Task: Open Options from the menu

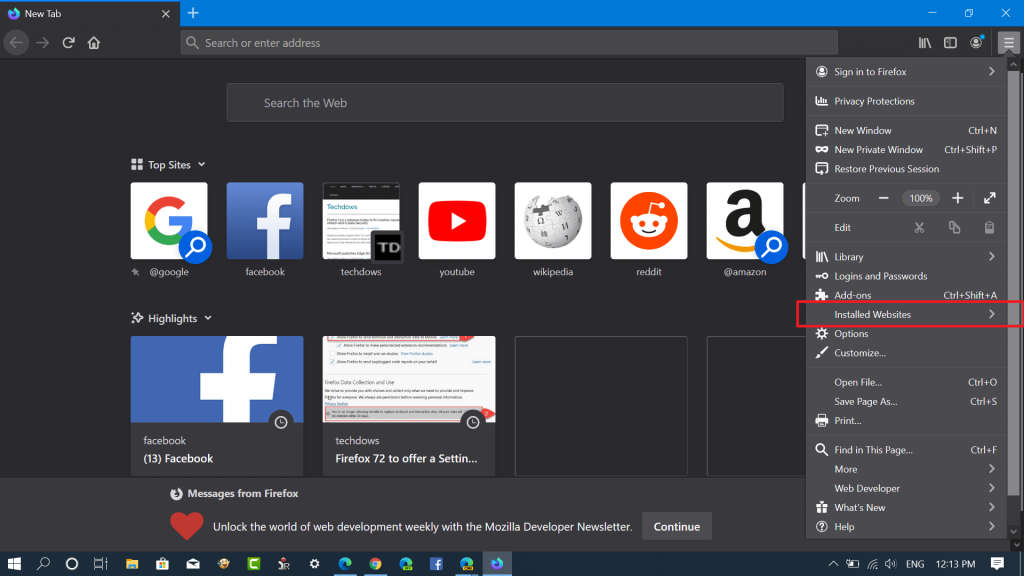Action: (x=906, y=334)
